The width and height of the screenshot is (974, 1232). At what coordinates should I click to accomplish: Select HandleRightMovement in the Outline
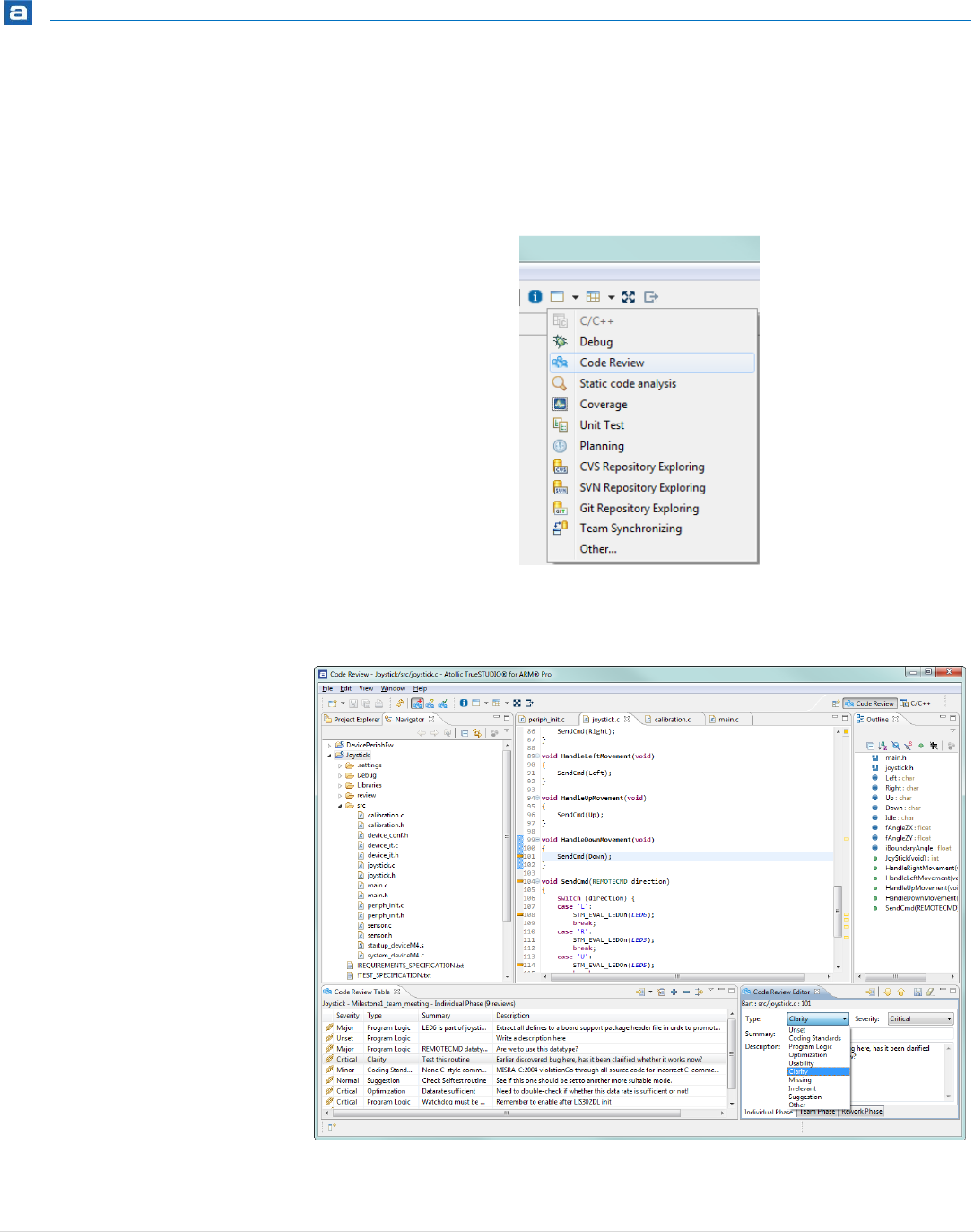tap(915, 868)
